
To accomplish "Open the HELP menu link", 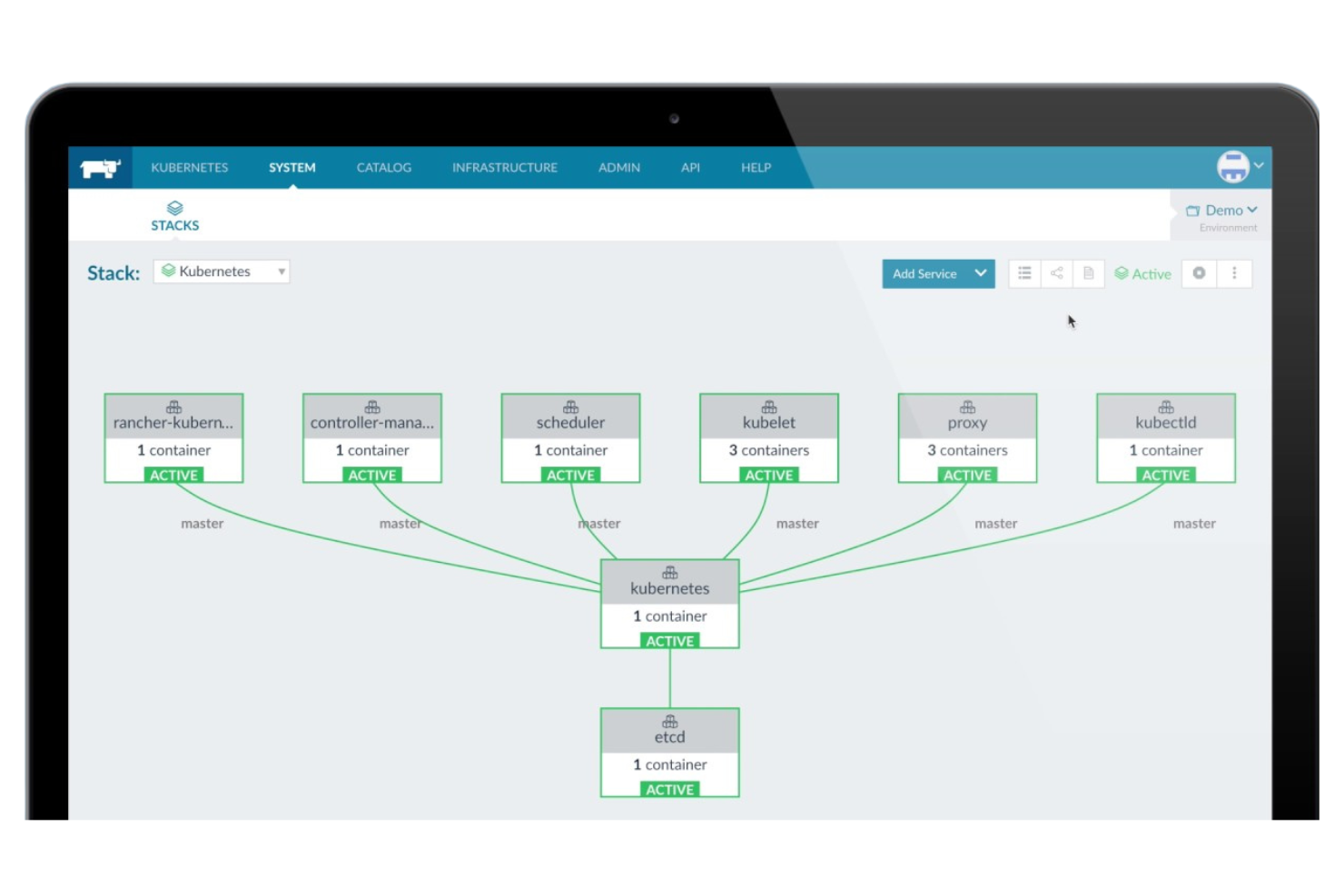I will click(756, 168).
